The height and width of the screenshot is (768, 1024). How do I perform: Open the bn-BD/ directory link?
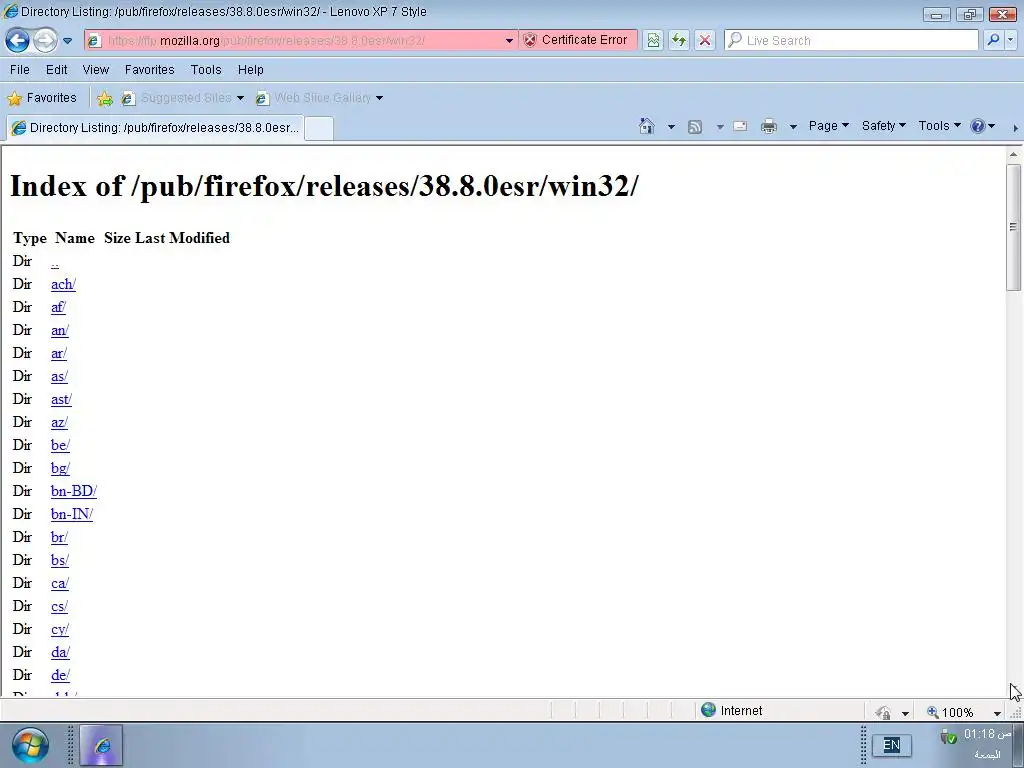click(x=74, y=491)
